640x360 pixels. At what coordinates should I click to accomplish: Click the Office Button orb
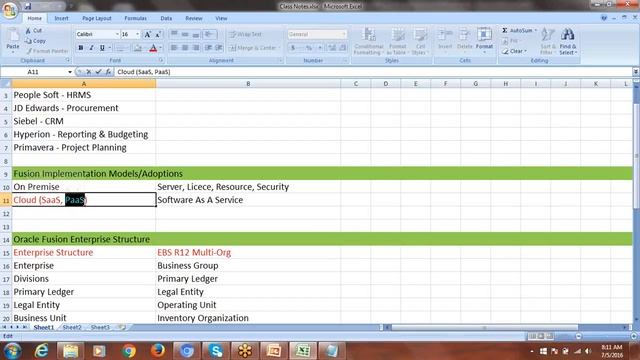(x=10, y=9)
